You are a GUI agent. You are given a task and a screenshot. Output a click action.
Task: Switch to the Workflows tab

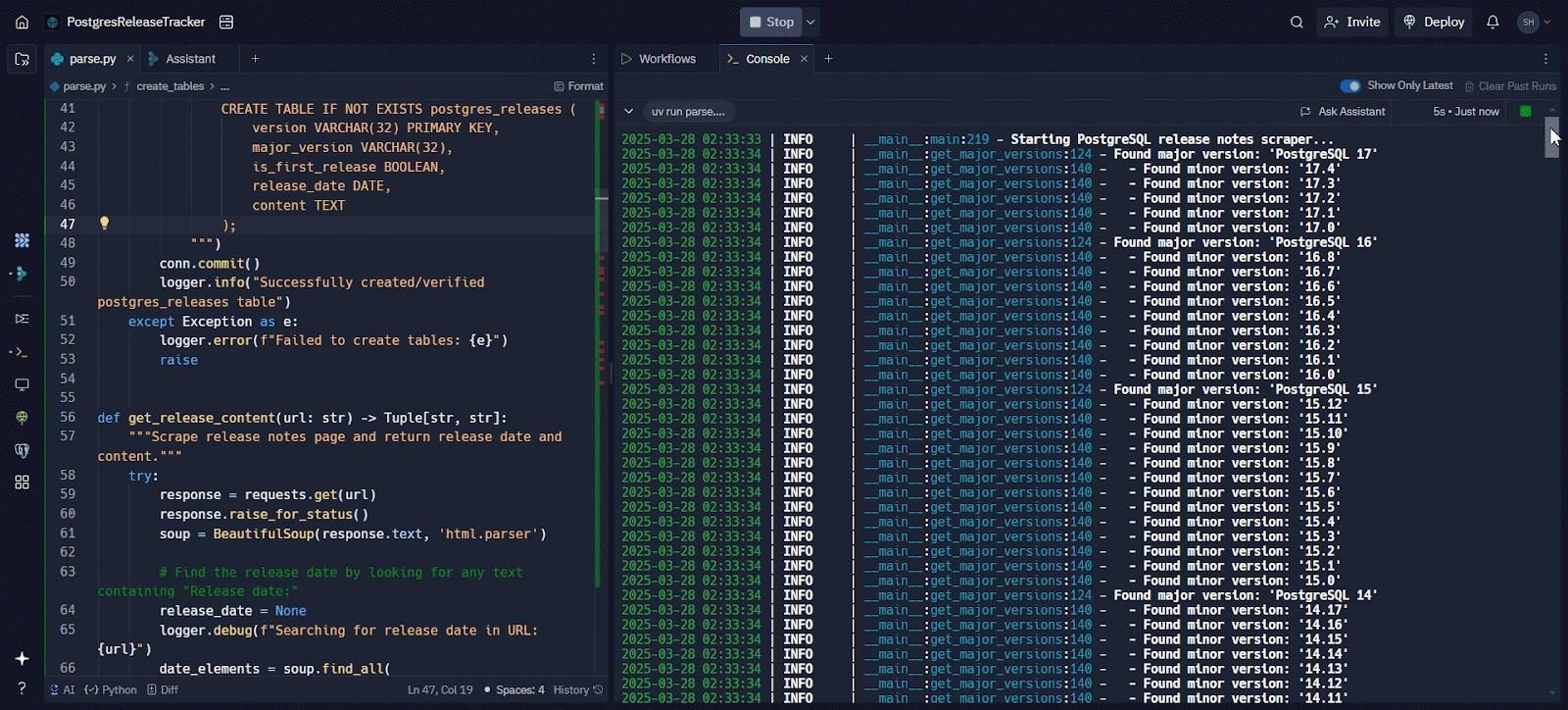point(659,59)
